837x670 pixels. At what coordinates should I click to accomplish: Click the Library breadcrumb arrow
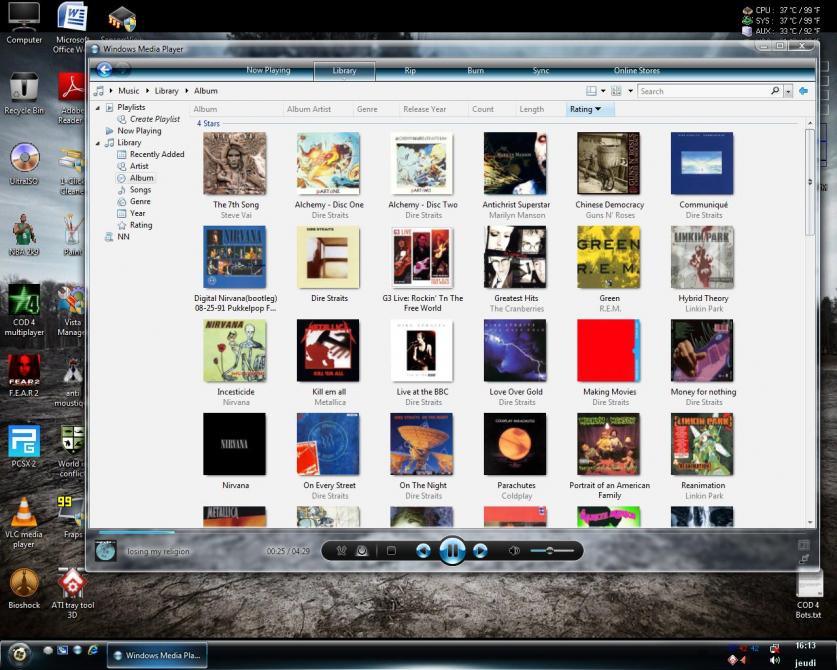coord(147,91)
